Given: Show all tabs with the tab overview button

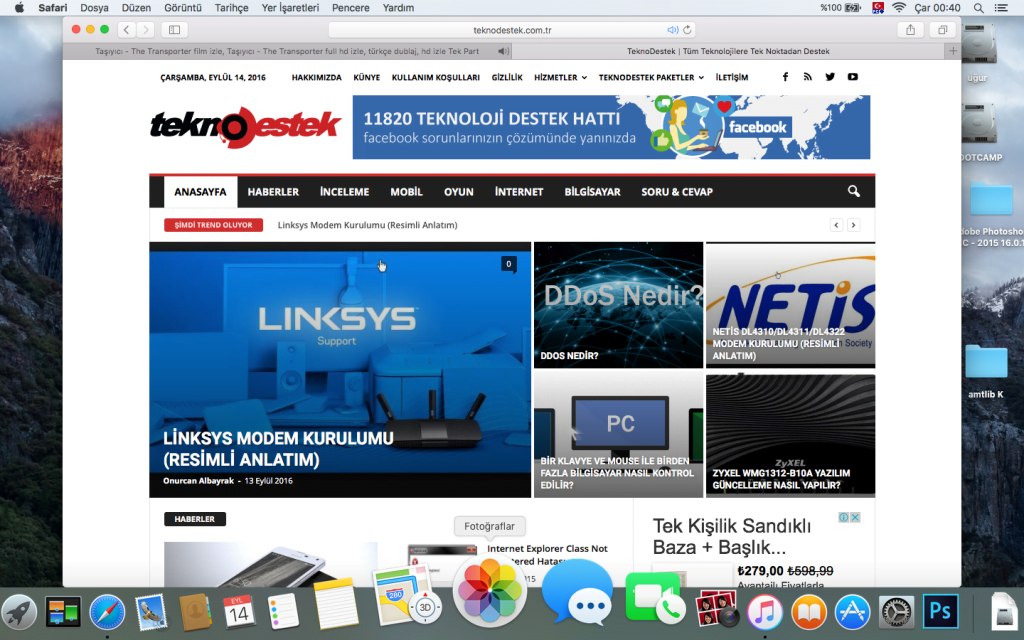Looking at the screenshot, I should pos(942,30).
